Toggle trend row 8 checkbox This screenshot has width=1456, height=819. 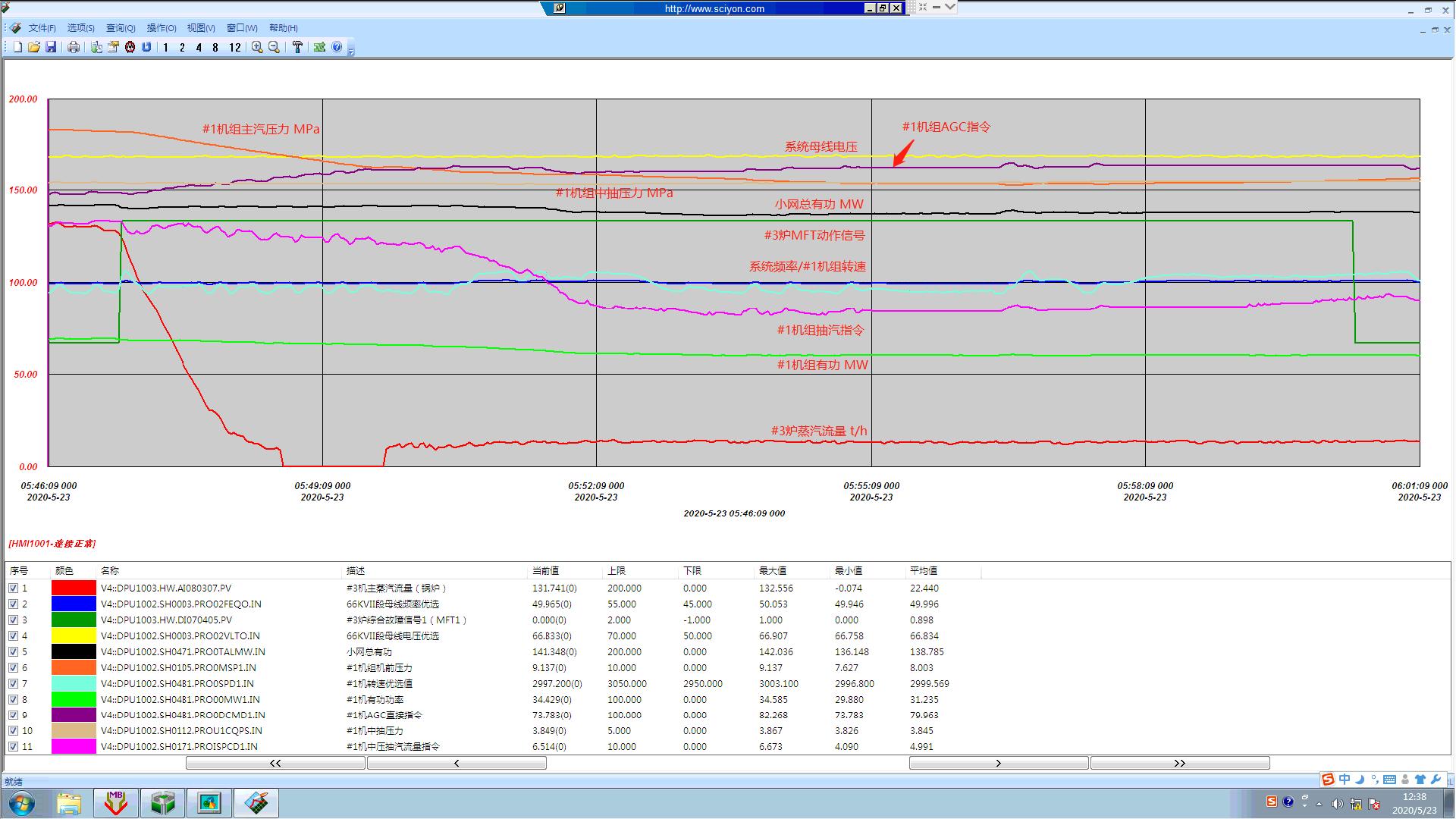13,699
